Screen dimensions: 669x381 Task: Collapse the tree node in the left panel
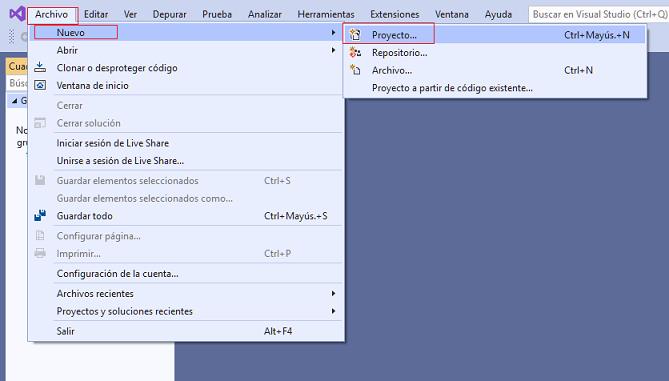15,101
